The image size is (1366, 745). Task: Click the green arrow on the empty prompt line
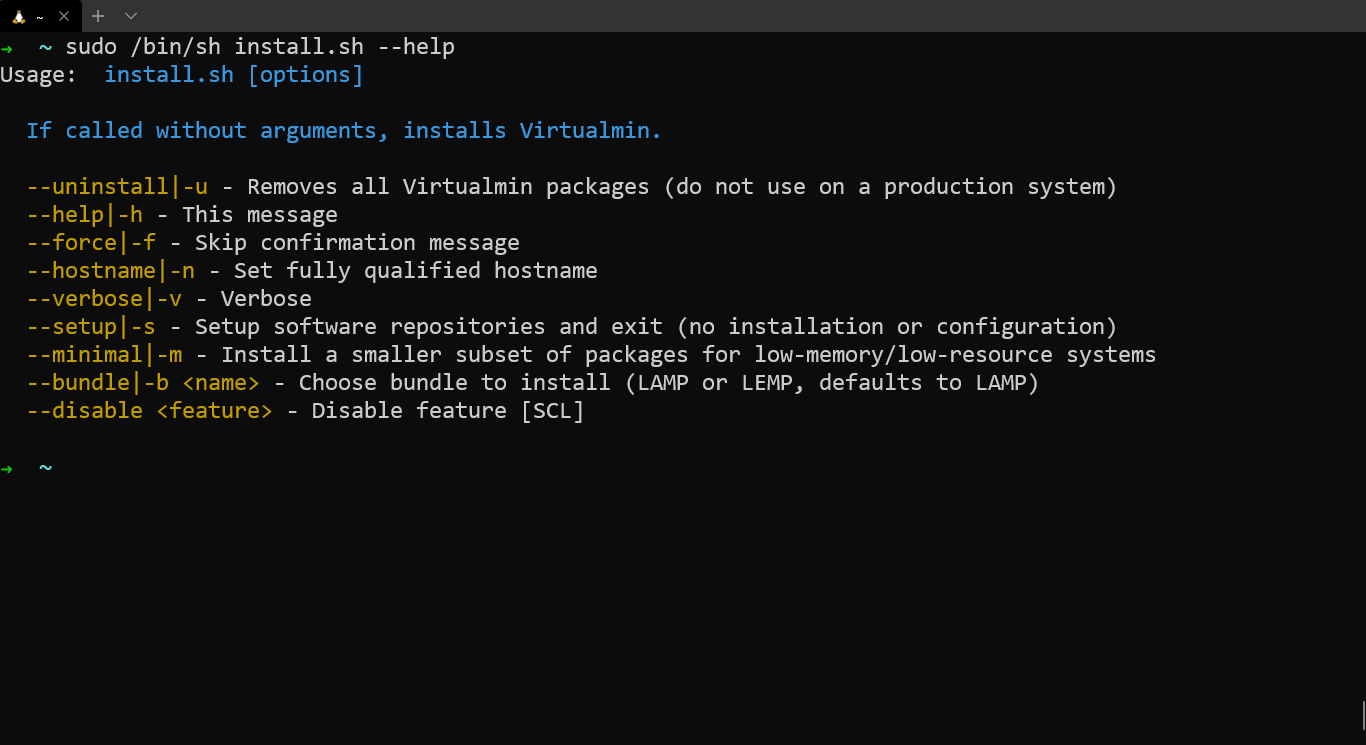7,468
